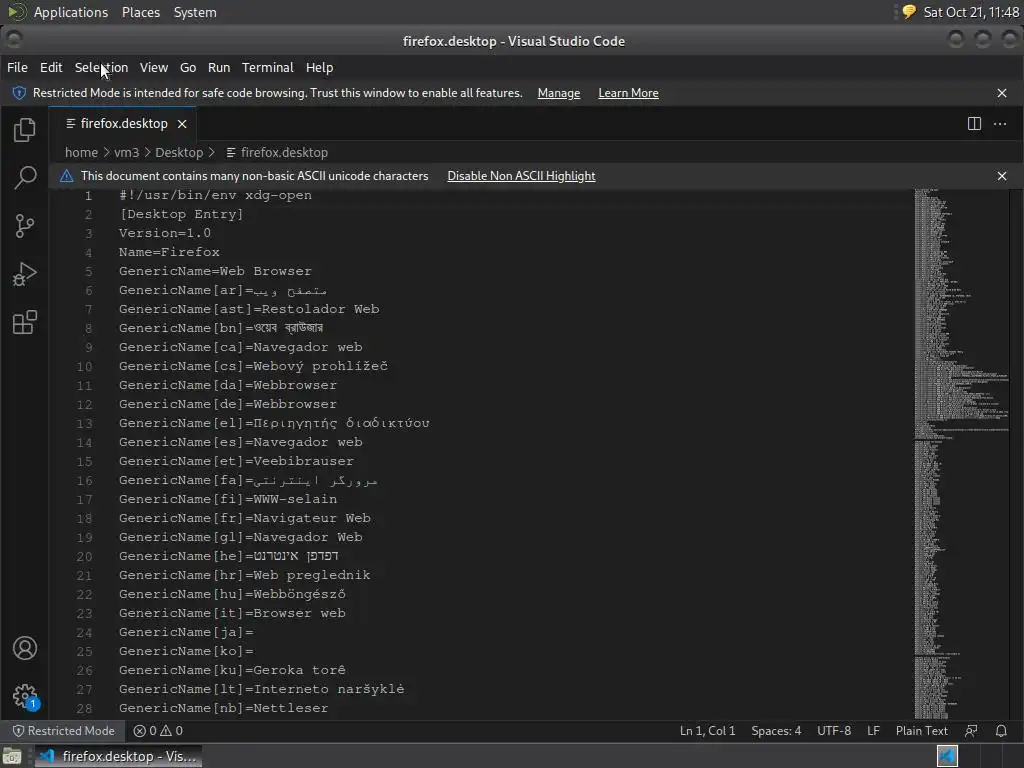Click Ln 1, Col 1 cursor position indicator
Screen dimensions: 1024x768
pos(707,731)
